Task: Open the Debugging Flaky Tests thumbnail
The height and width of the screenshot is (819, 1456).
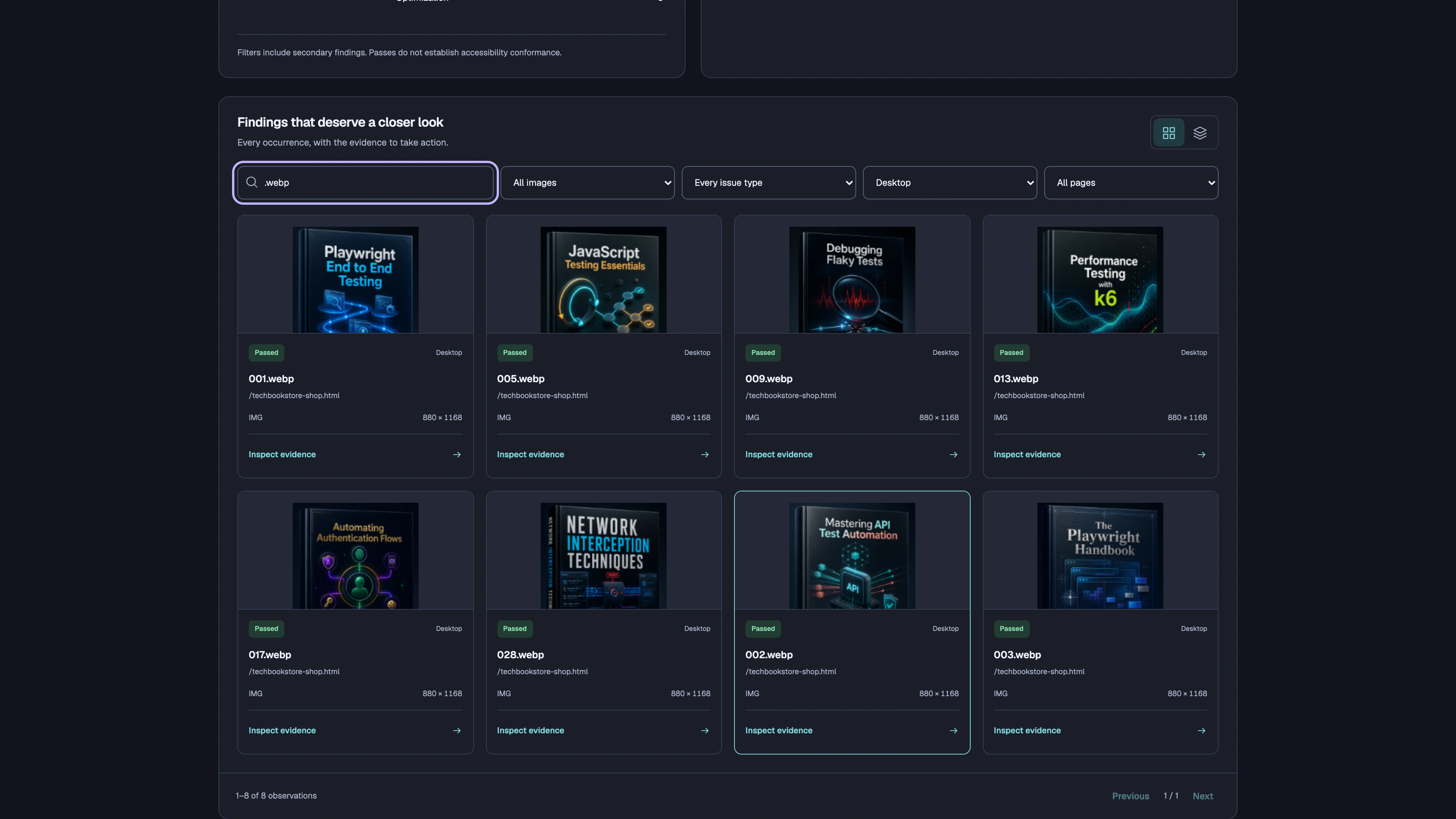Action: (x=852, y=280)
